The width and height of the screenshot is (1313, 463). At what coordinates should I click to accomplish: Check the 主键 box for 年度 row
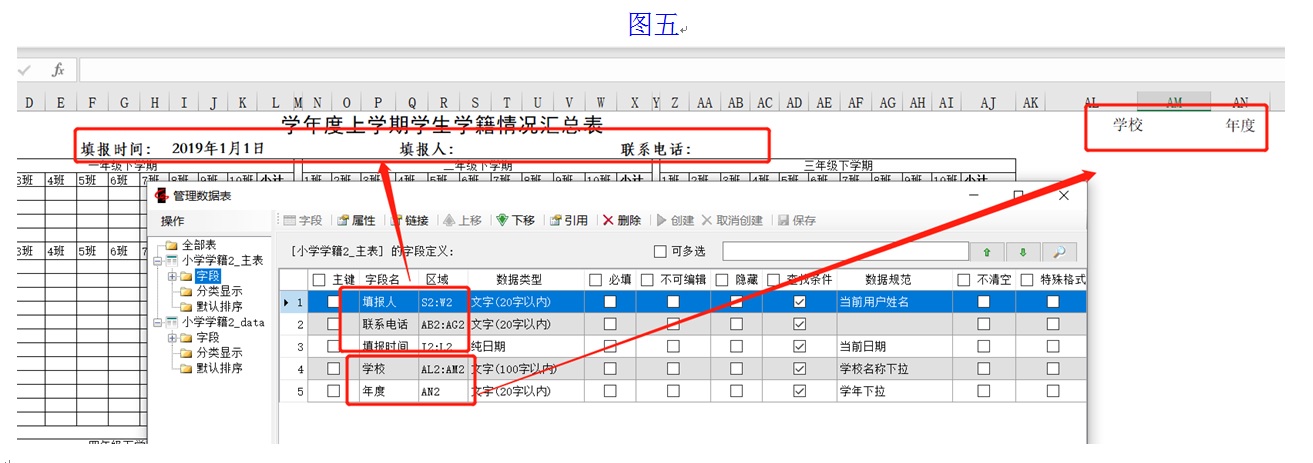[334, 391]
